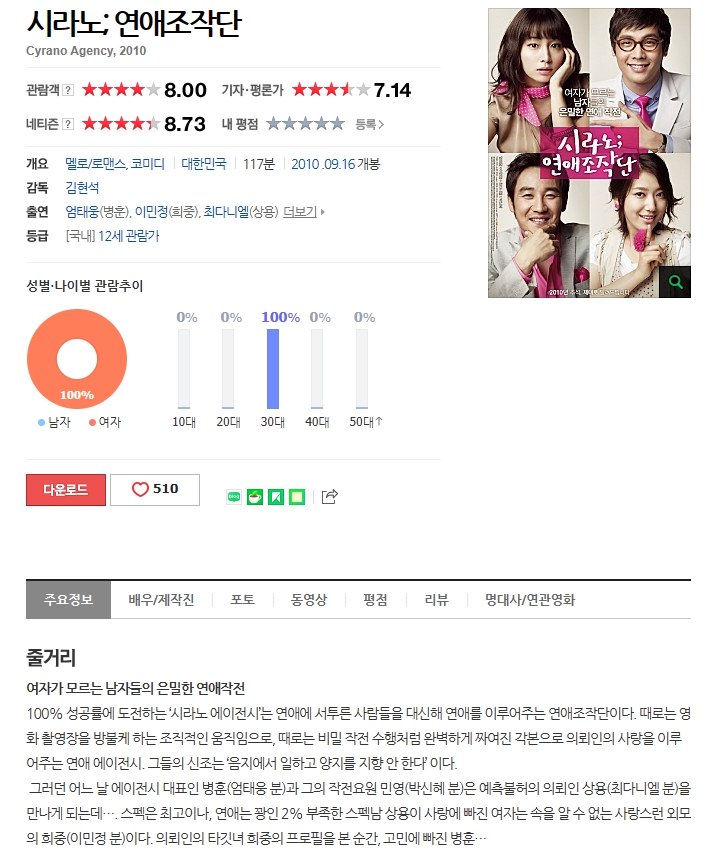Image resolution: width=720 pixels, height=852 pixels.
Task: Open director 김현석 link
Action: (x=82, y=188)
